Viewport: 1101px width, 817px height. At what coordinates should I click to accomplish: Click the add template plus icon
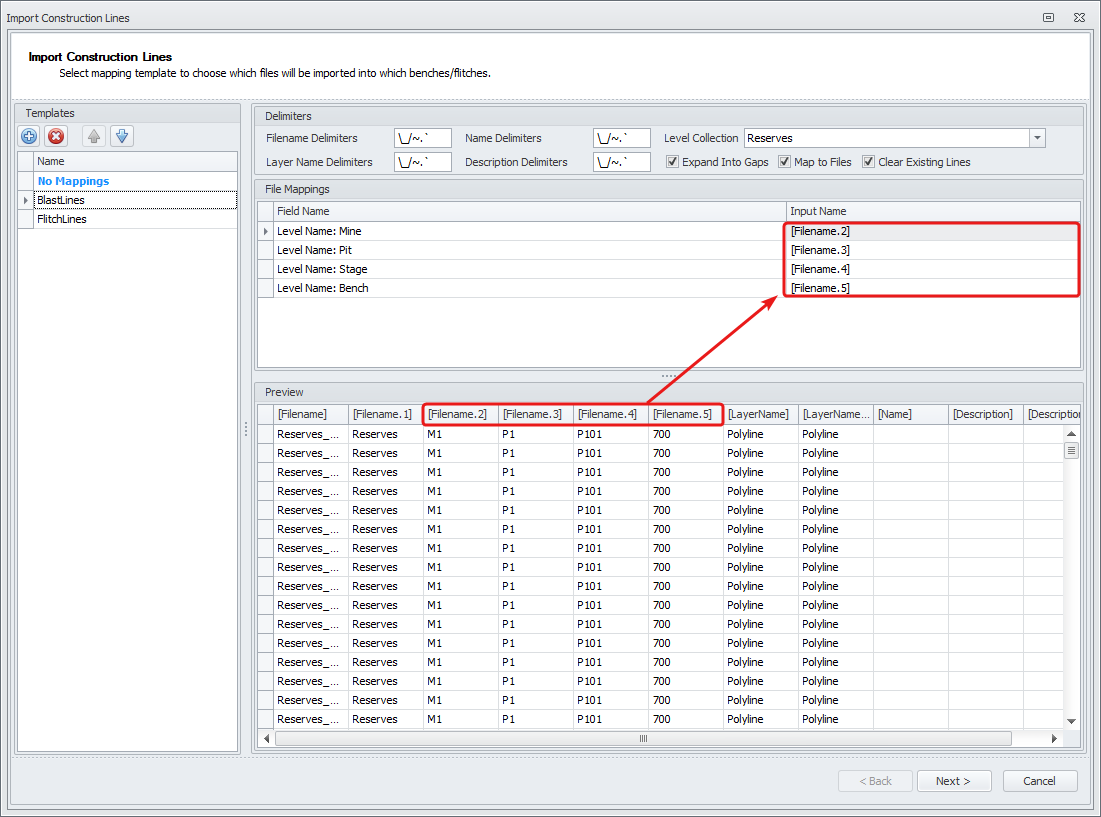[30, 136]
